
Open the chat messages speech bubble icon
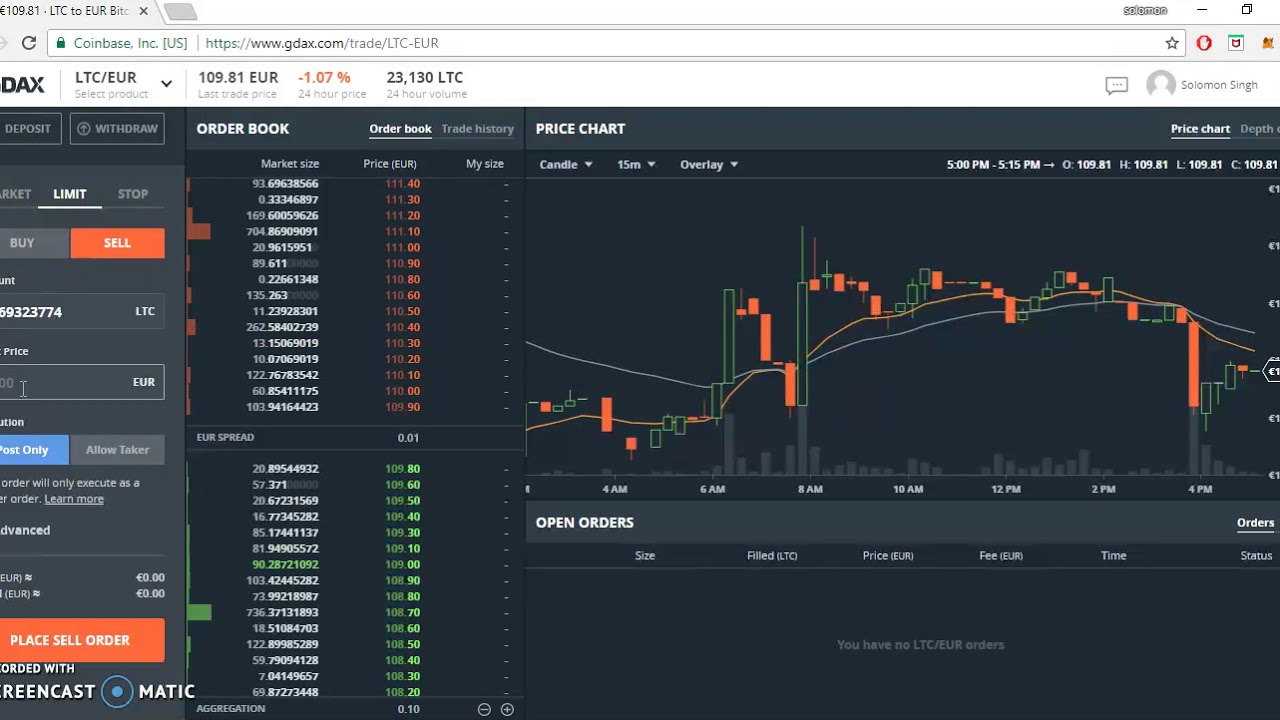pos(1116,85)
